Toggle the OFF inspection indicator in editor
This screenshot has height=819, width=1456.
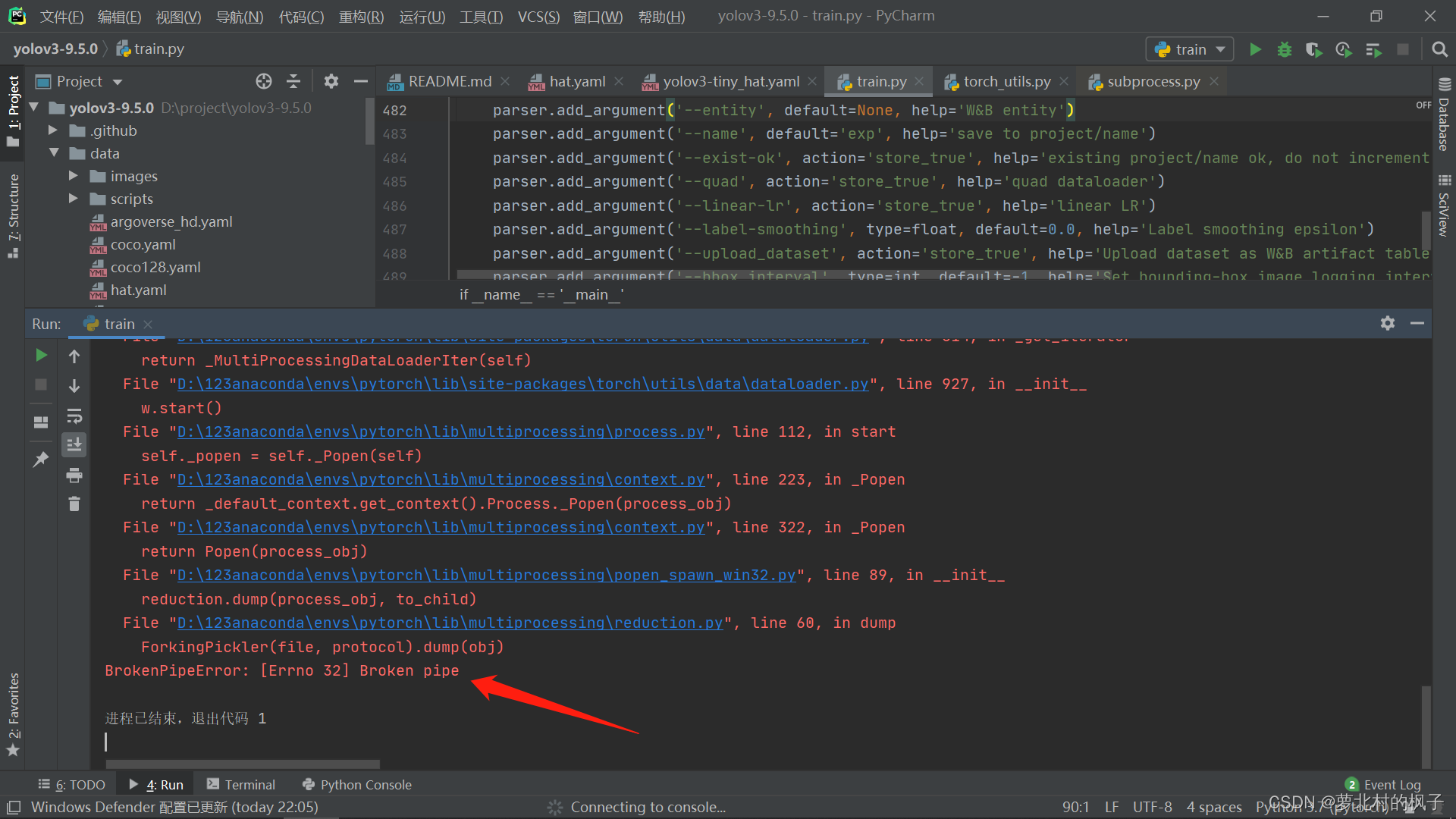pyautogui.click(x=1423, y=105)
